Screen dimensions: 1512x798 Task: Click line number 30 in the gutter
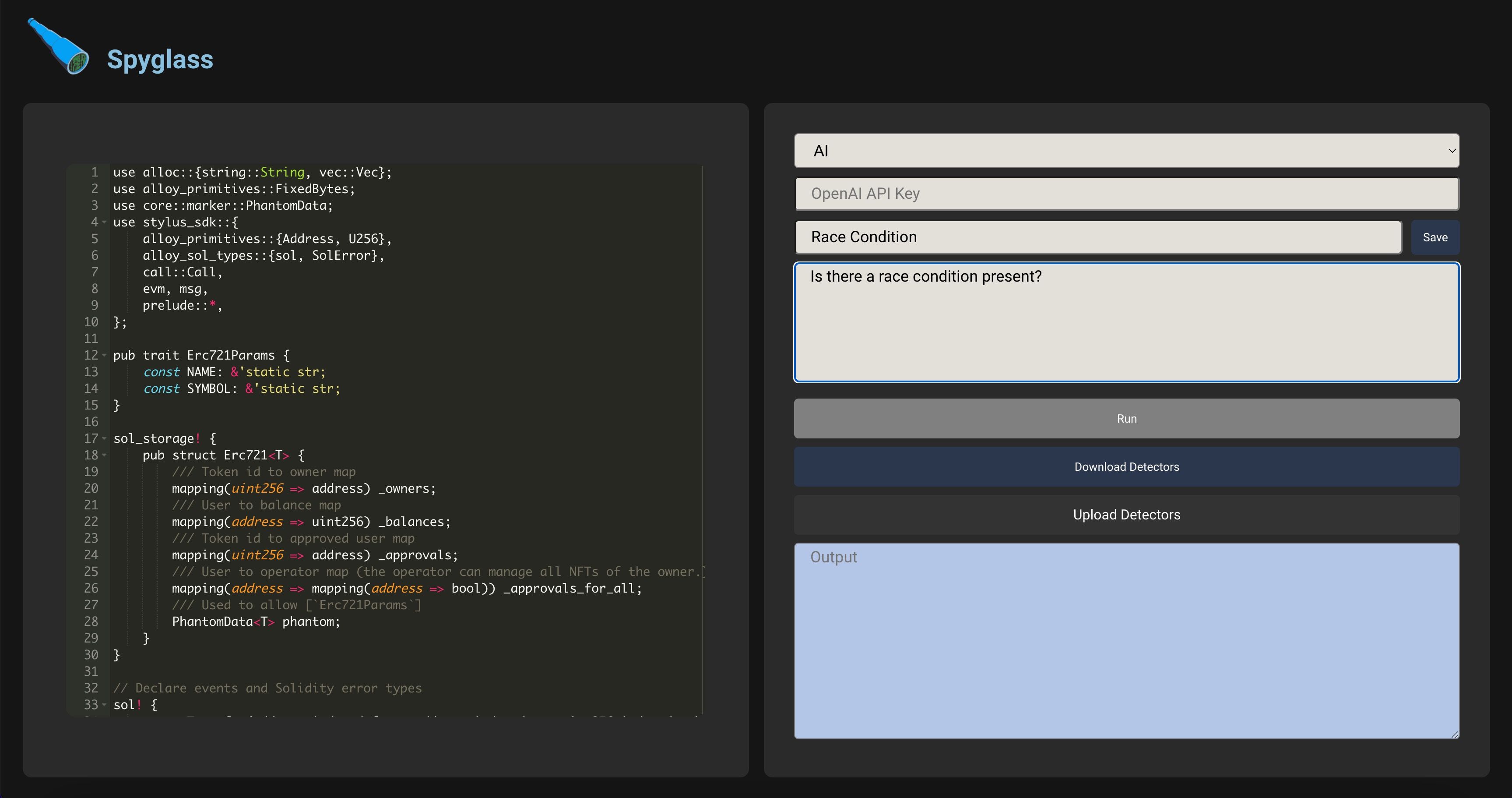[x=91, y=655]
